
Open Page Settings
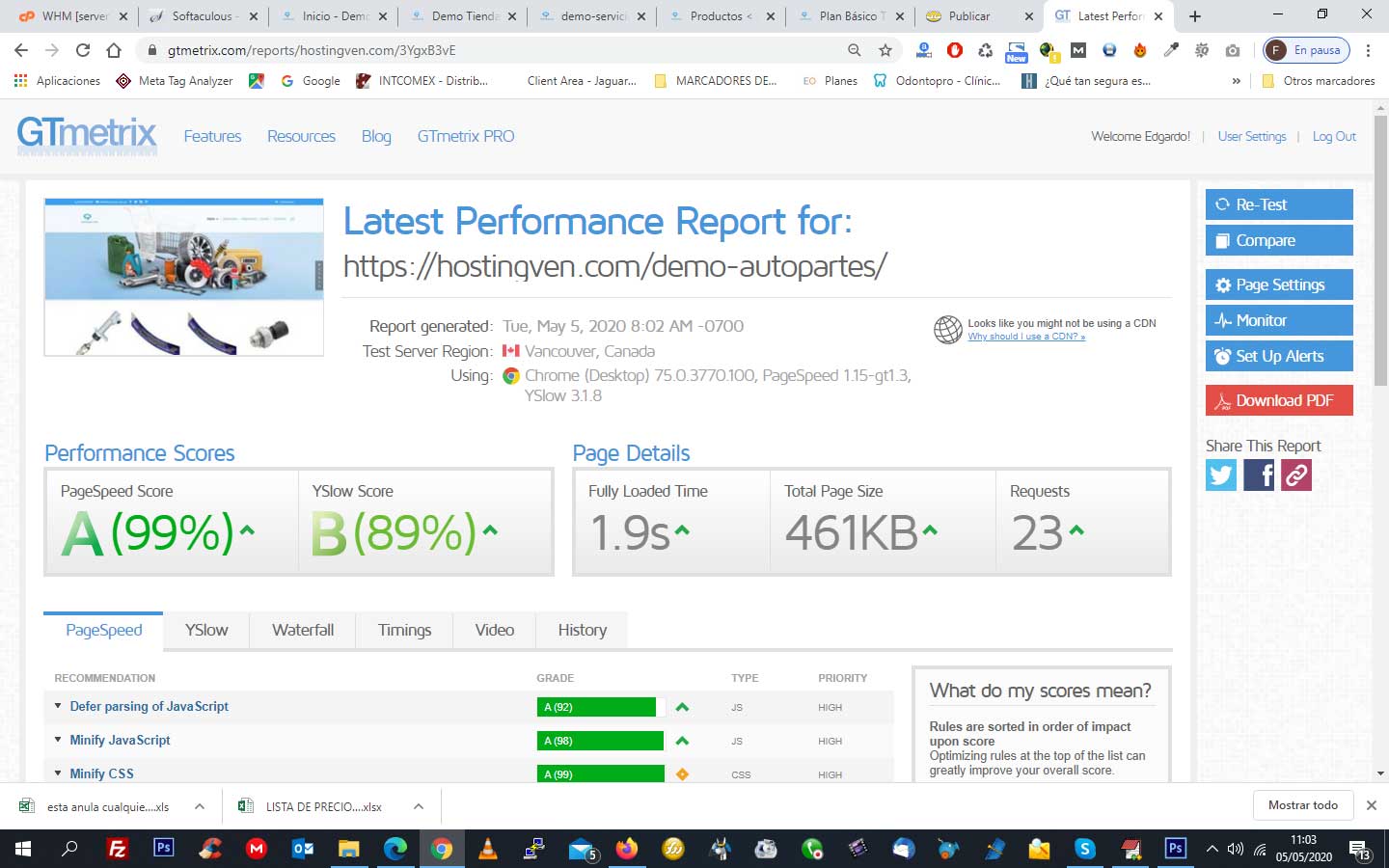(1279, 285)
